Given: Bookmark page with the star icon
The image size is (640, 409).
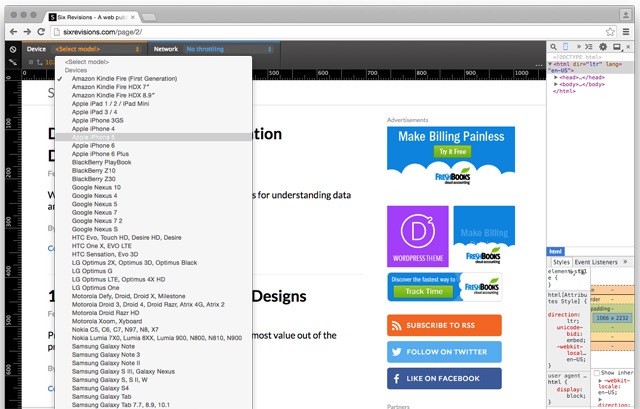Looking at the screenshot, I should [610, 32].
